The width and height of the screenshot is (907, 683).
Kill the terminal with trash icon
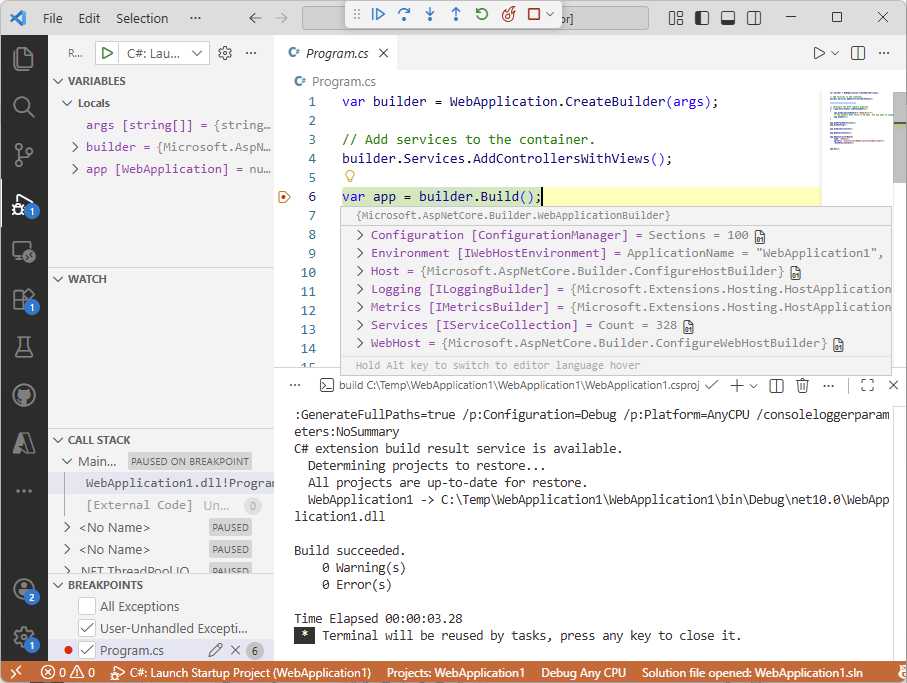coord(802,385)
